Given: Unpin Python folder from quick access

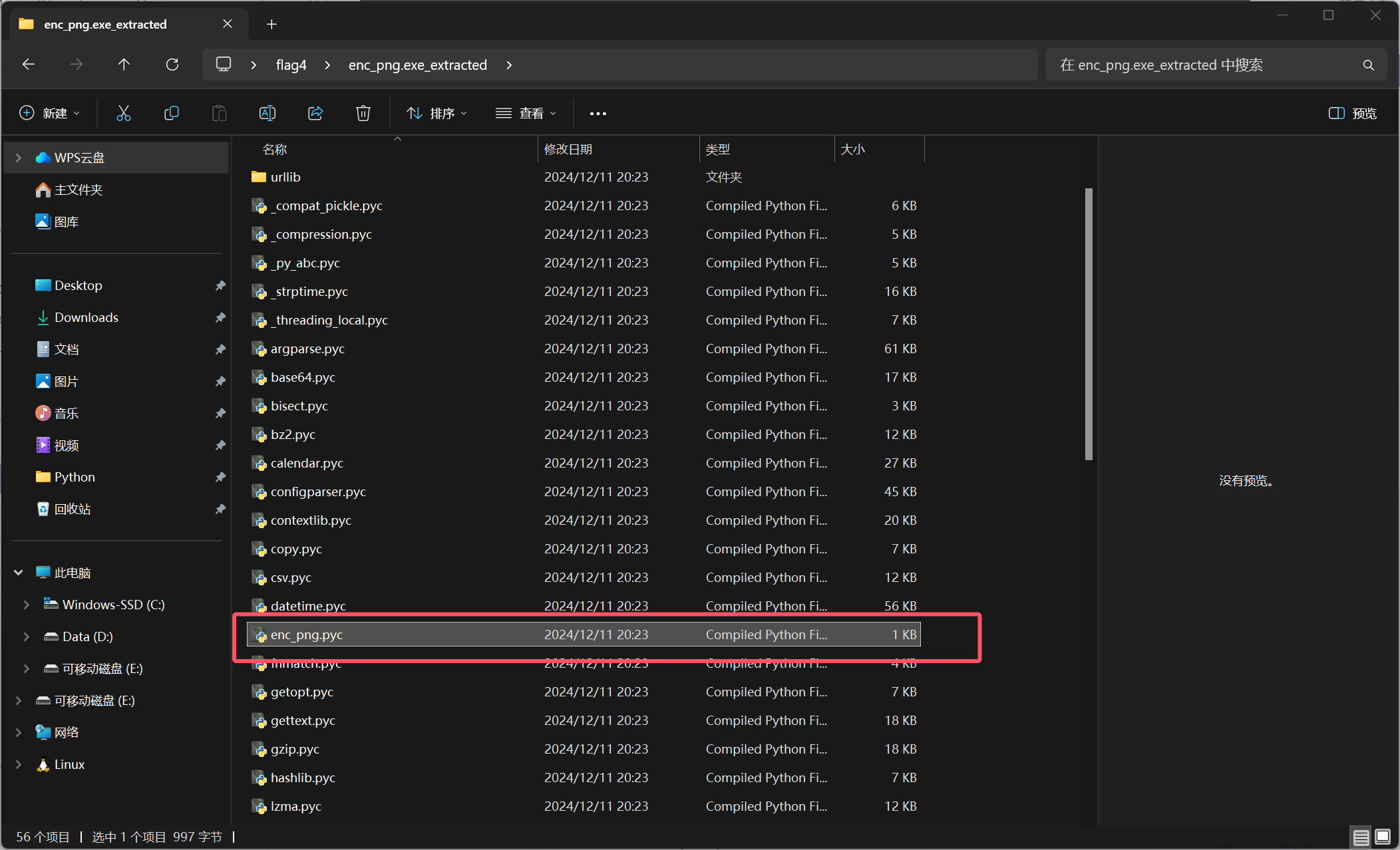Looking at the screenshot, I should click(x=220, y=477).
